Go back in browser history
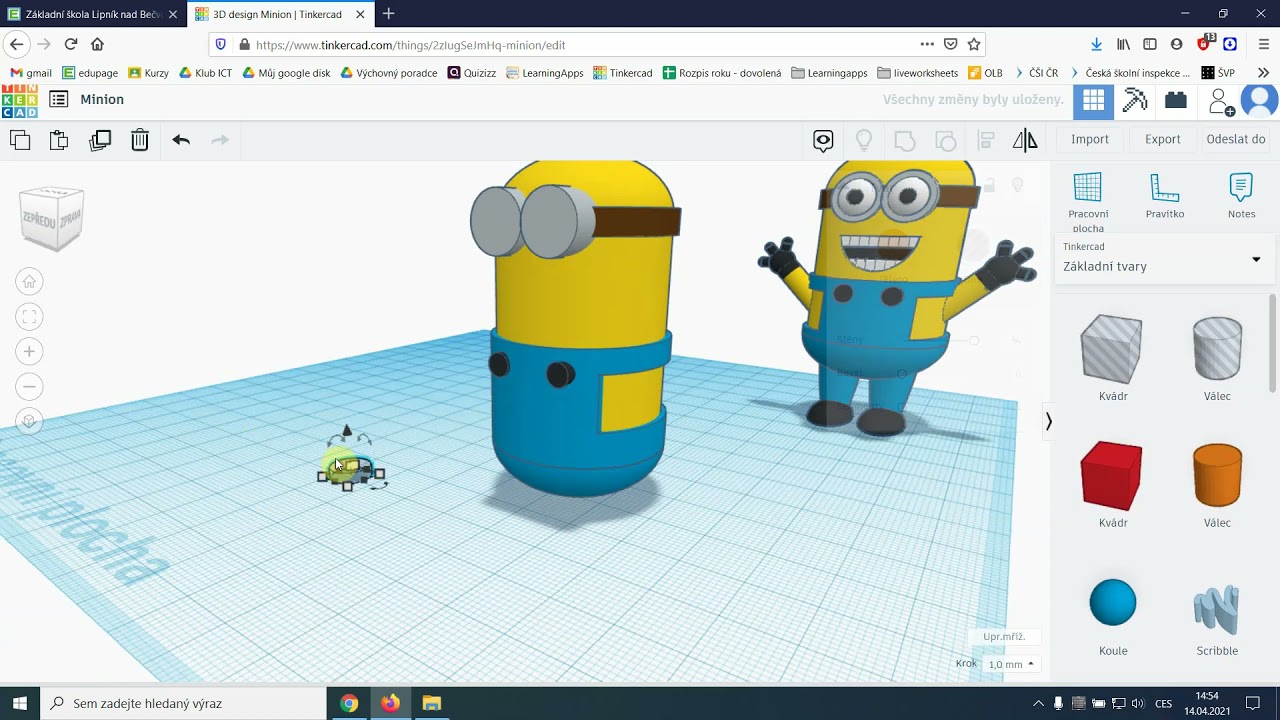Screen dimensions: 1280x720 pyautogui.click(x=16, y=44)
